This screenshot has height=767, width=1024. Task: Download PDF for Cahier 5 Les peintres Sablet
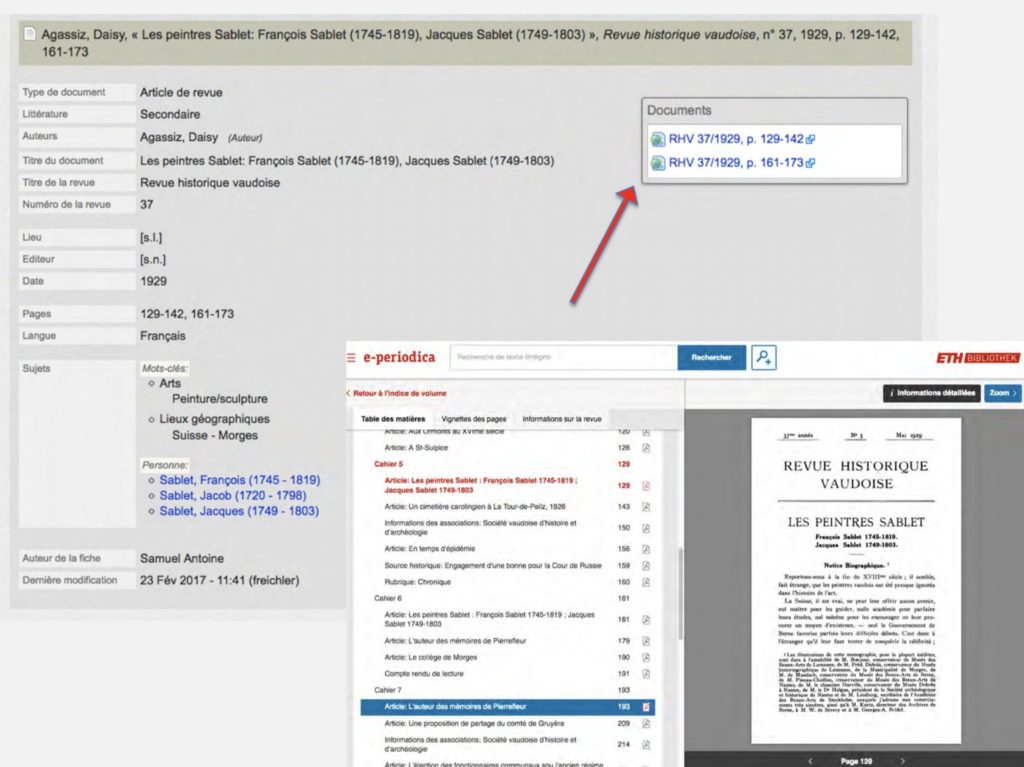pyautogui.click(x=646, y=486)
